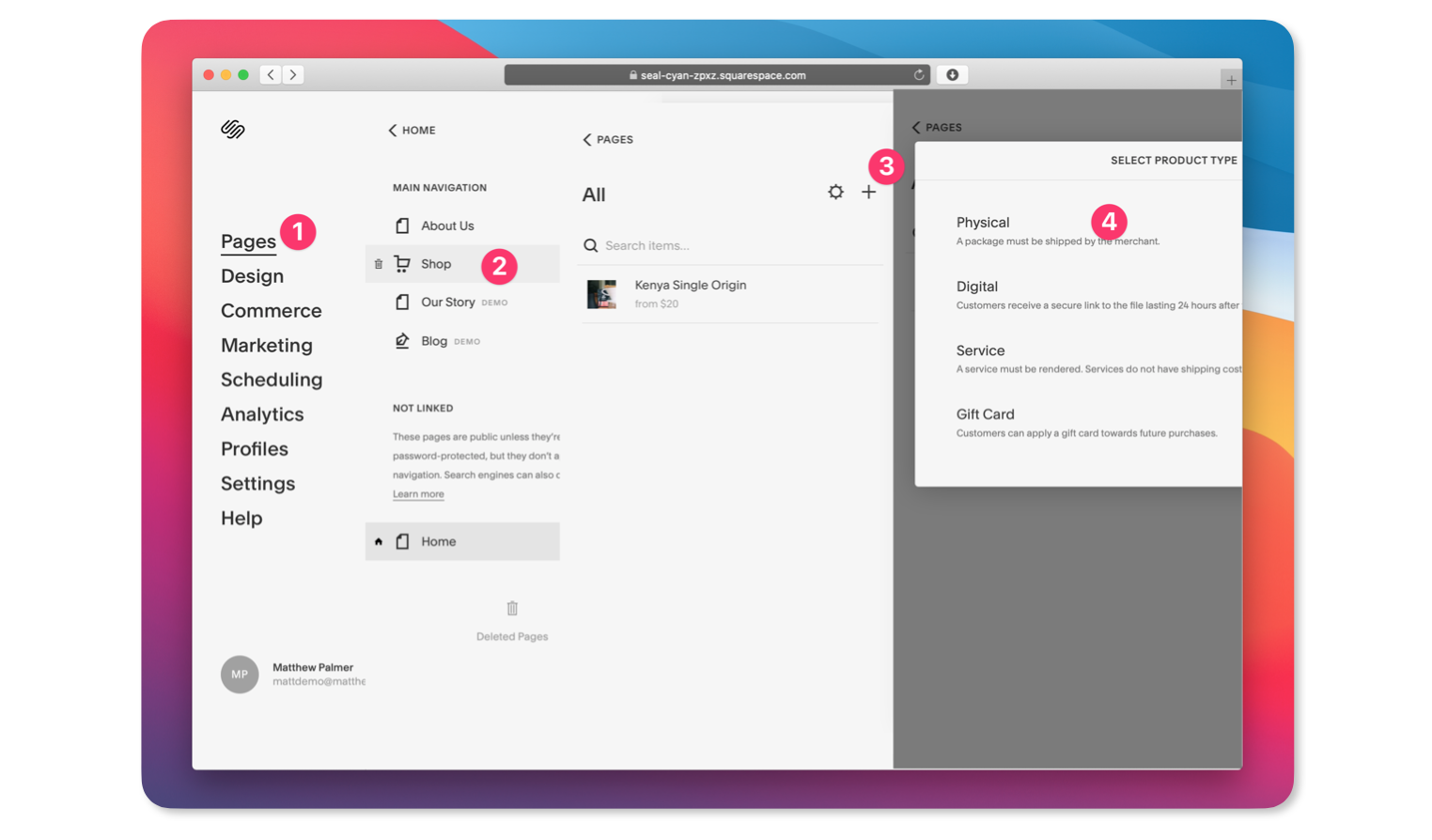Click trash icon beside Shop page
This screenshot has height=840, width=1432.
click(x=379, y=265)
